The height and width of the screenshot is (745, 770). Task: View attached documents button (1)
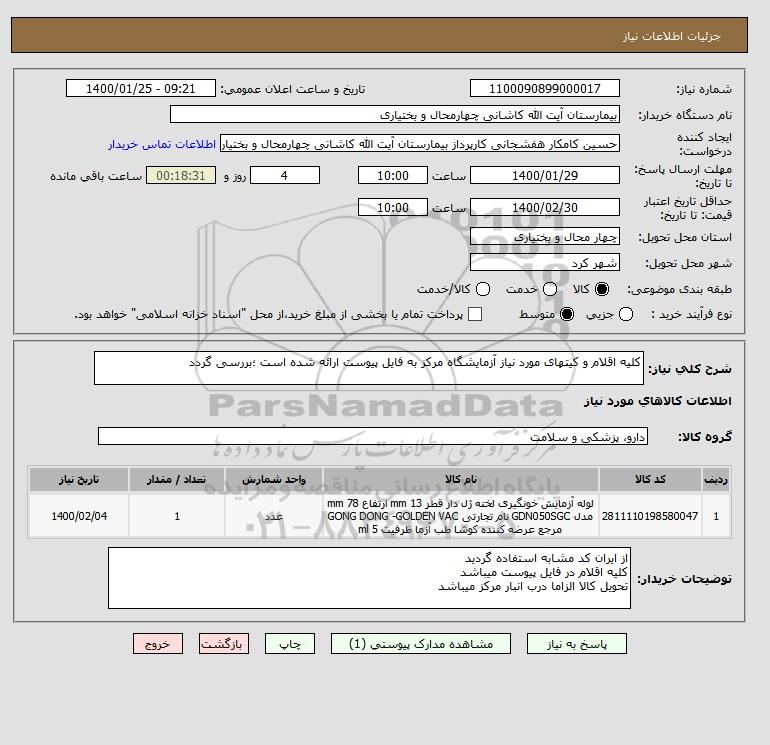421,644
